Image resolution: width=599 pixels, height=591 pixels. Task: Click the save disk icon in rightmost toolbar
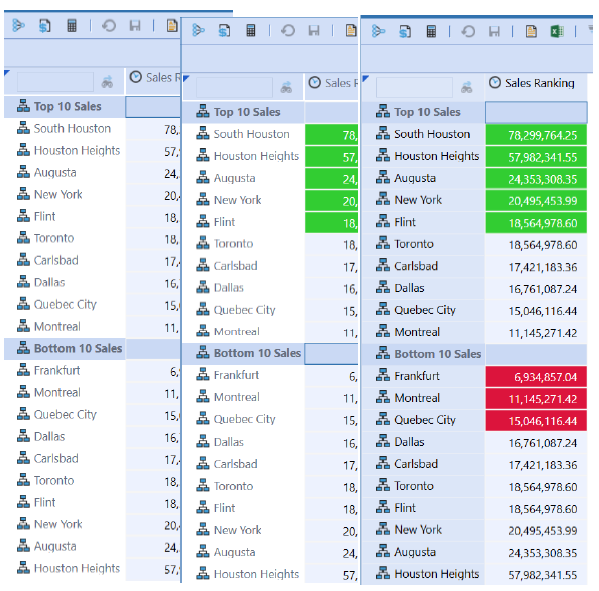pos(494,31)
